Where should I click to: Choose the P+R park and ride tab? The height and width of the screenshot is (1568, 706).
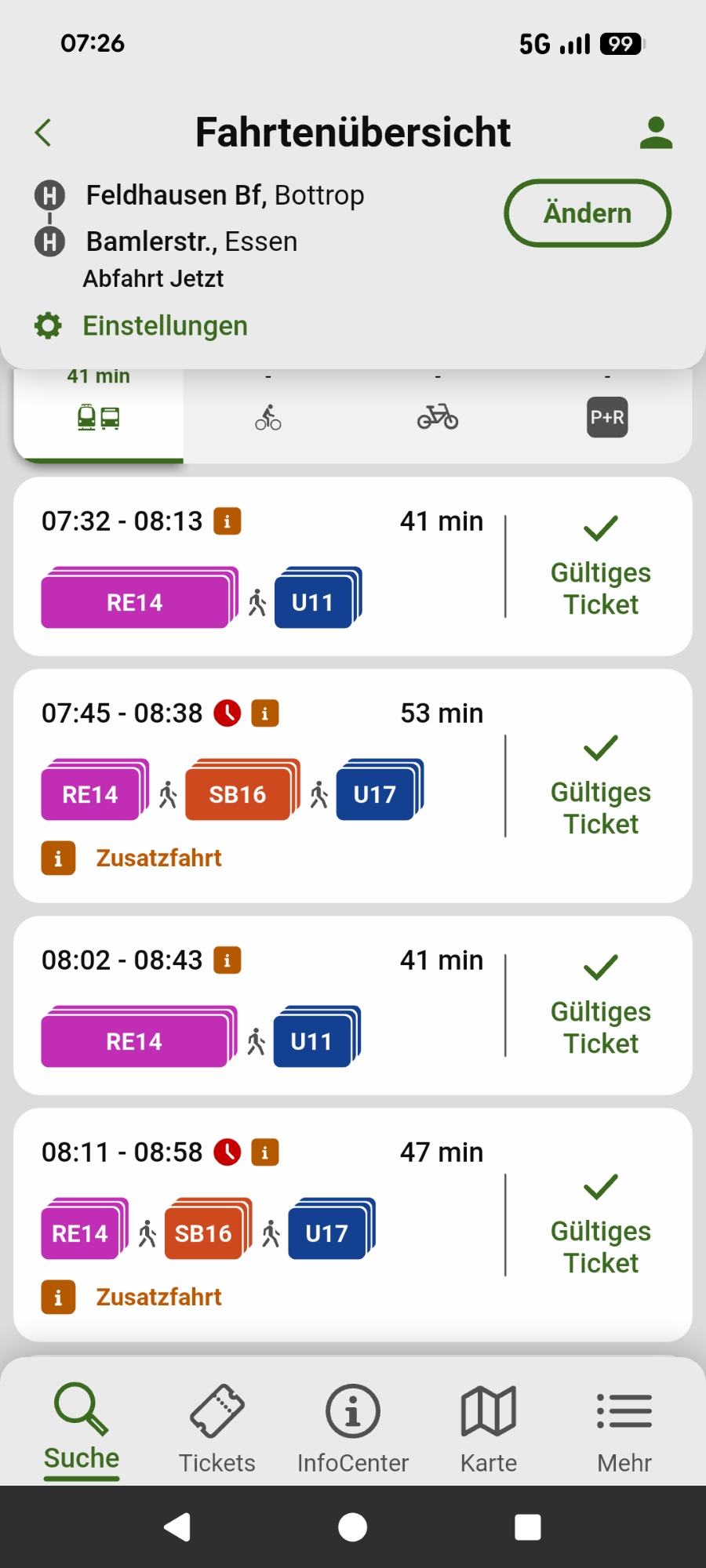click(607, 416)
